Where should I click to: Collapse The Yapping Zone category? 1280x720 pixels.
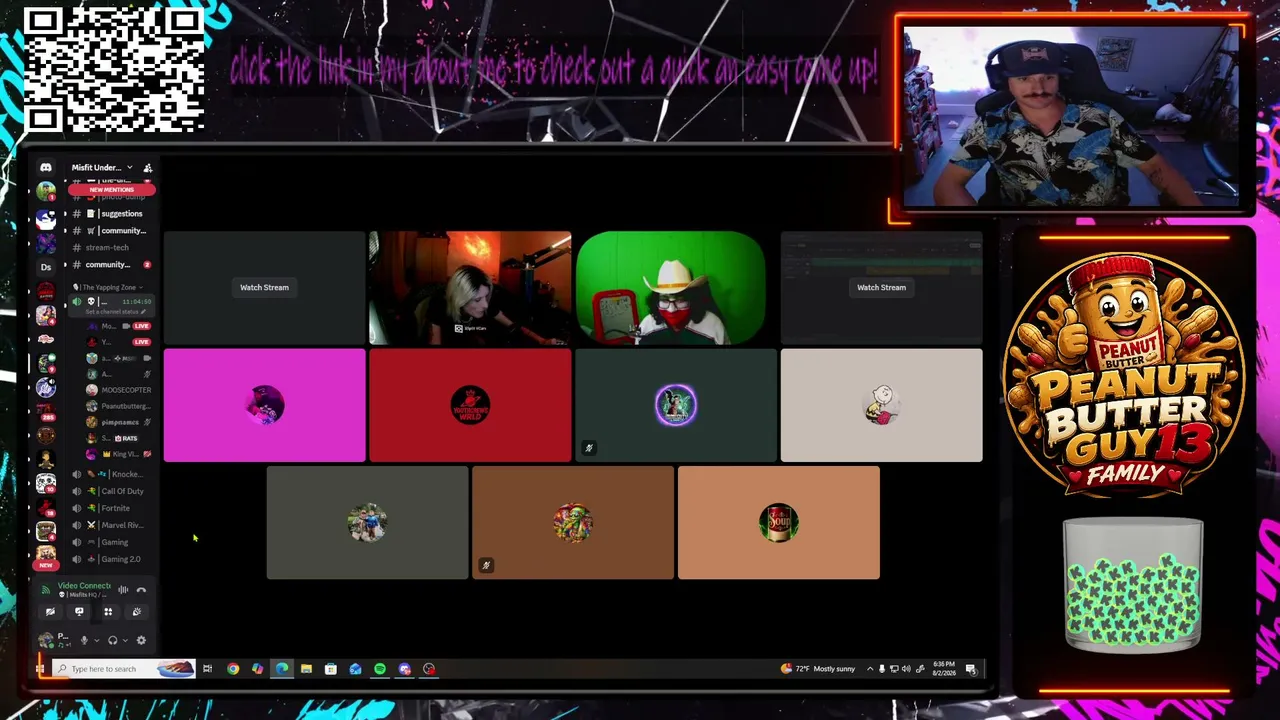pos(107,287)
